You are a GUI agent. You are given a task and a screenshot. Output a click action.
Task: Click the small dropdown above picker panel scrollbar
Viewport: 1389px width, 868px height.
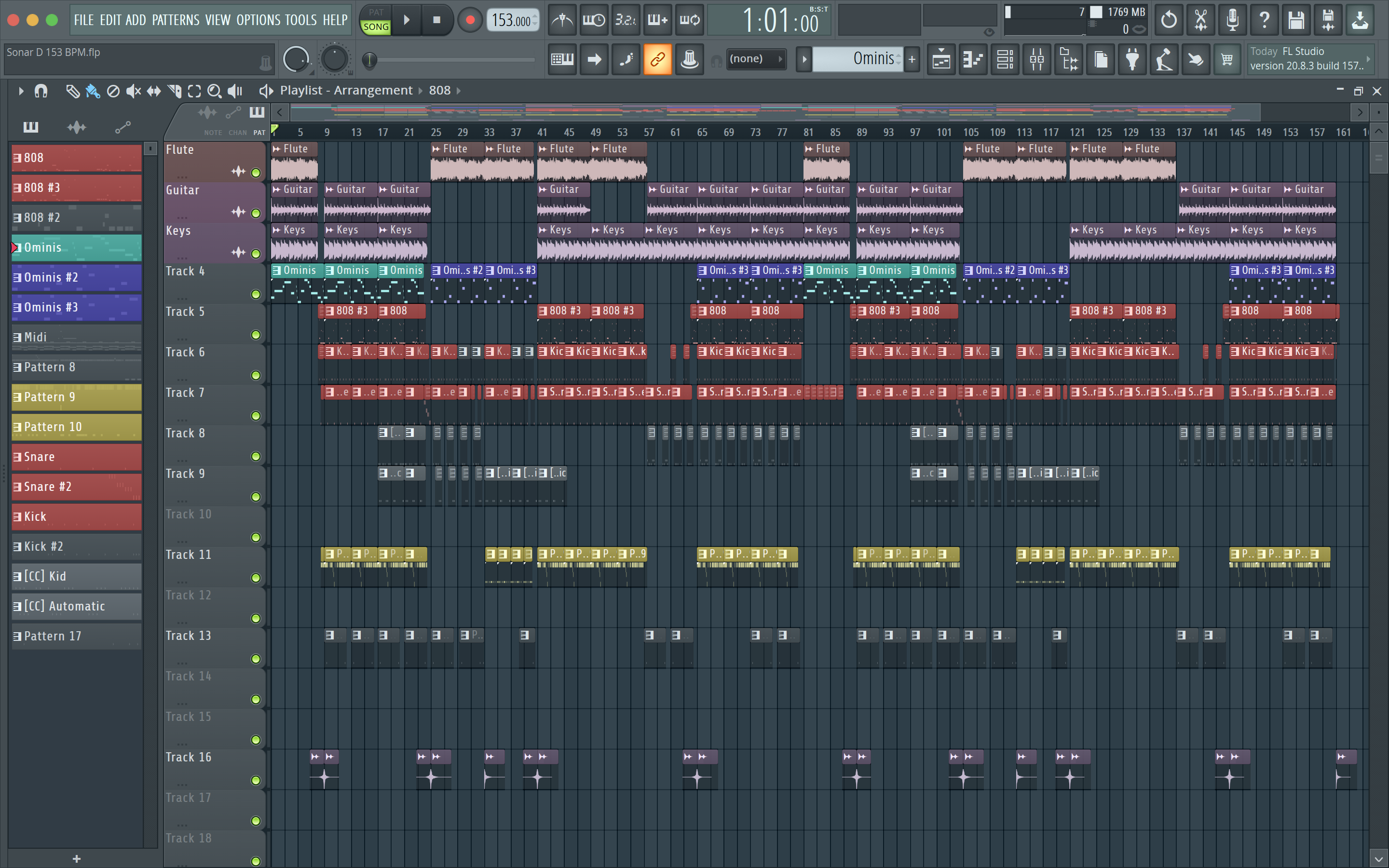click(x=150, y=149)
